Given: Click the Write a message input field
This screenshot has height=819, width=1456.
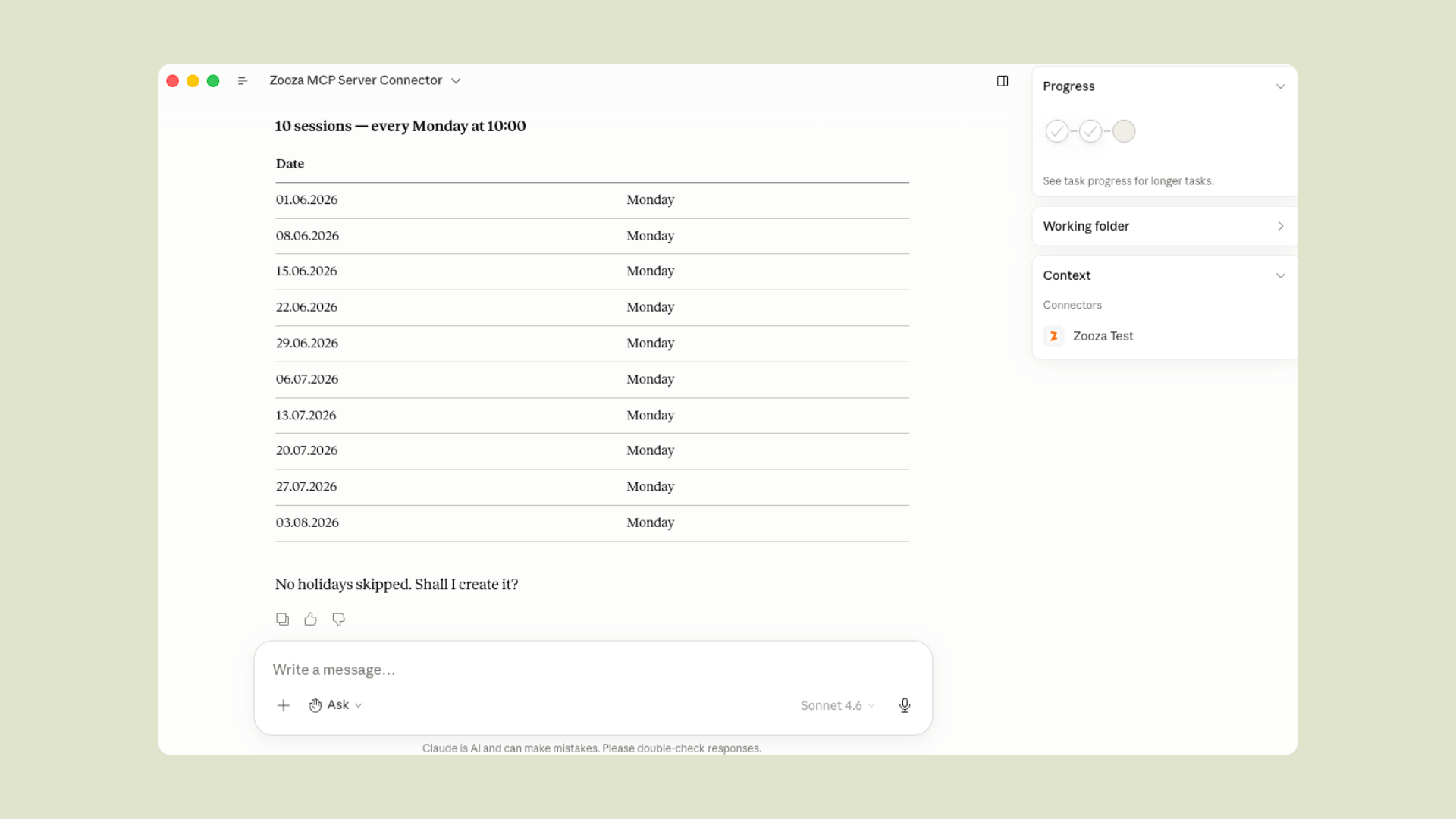Looking at the screenshot, I should [592, 670].
